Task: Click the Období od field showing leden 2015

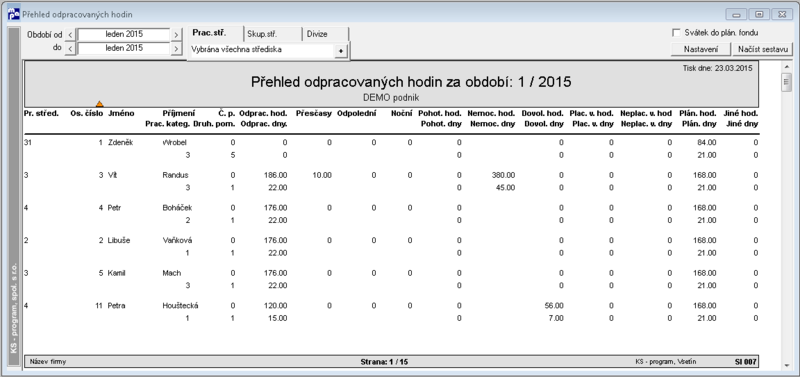Action: (123, 34)
